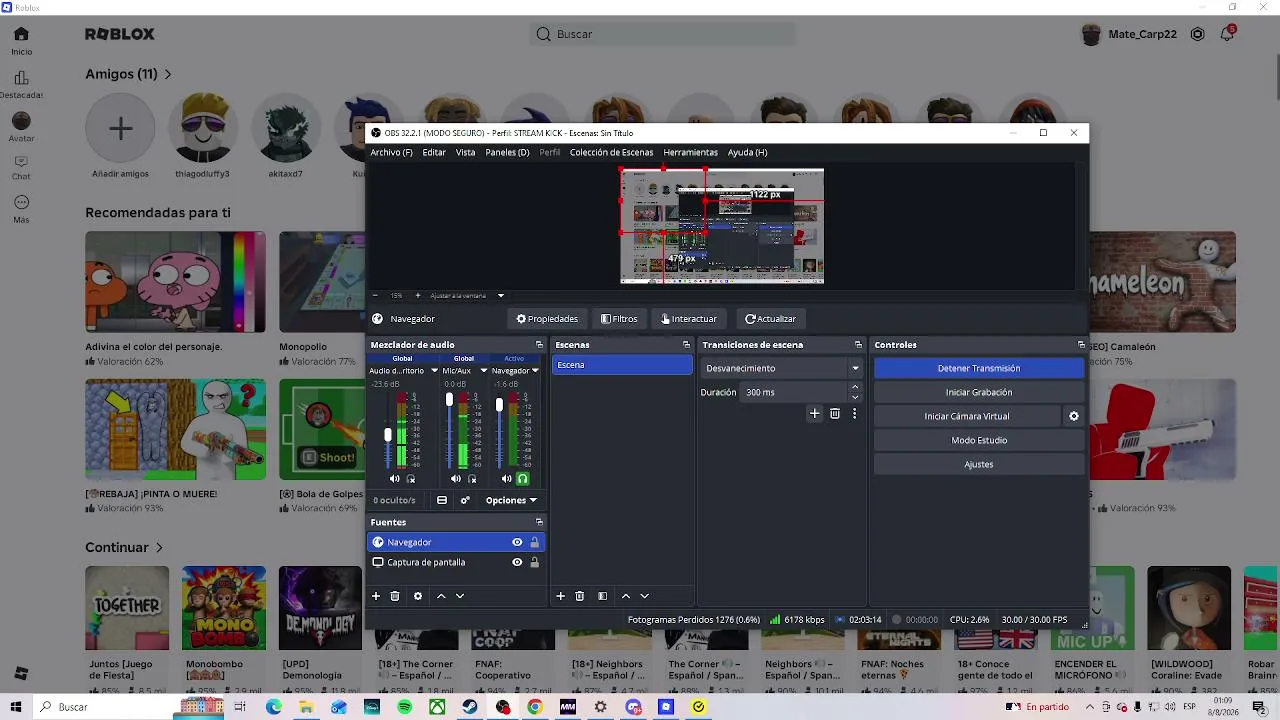This screenshot has height=720, width=1280.
Task: Mute the Audio del escritorio channel
Action: (x=394, y=479)
